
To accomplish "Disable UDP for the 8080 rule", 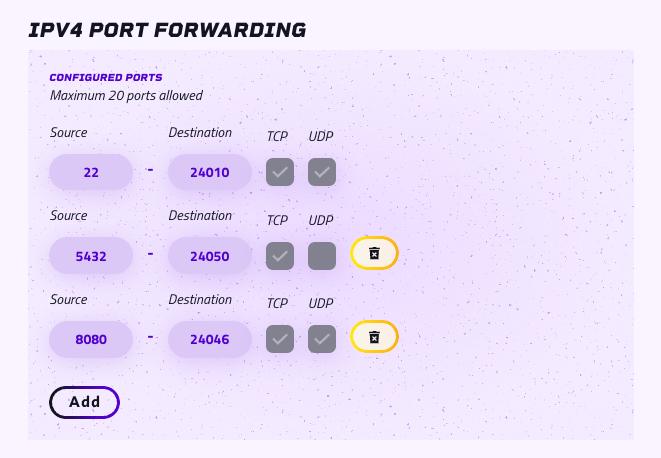I will tap(322, 339).
